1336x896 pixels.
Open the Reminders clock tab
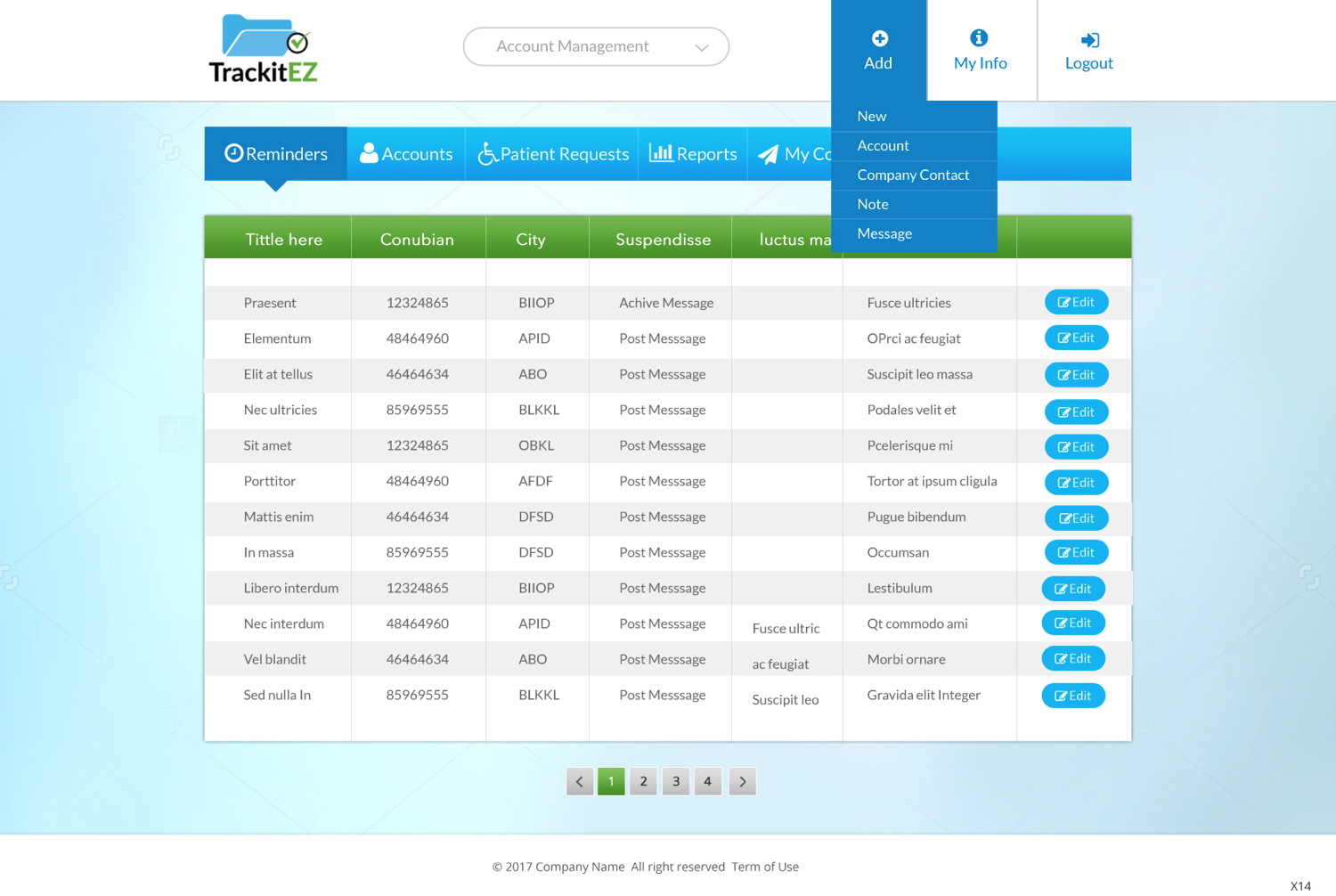[276, 154]
